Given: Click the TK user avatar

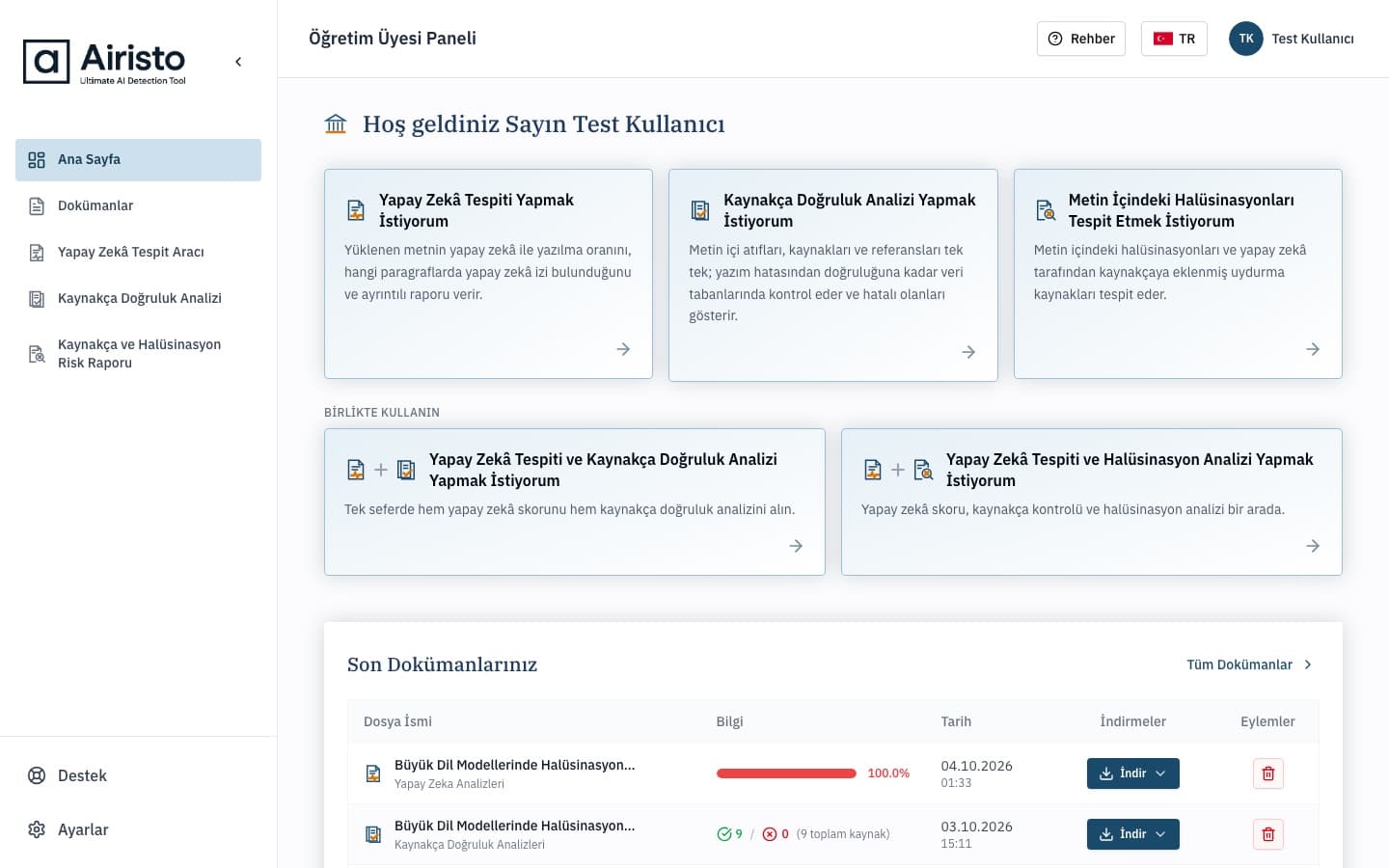Looking at the screenshot, I should tap(1246, 39).
